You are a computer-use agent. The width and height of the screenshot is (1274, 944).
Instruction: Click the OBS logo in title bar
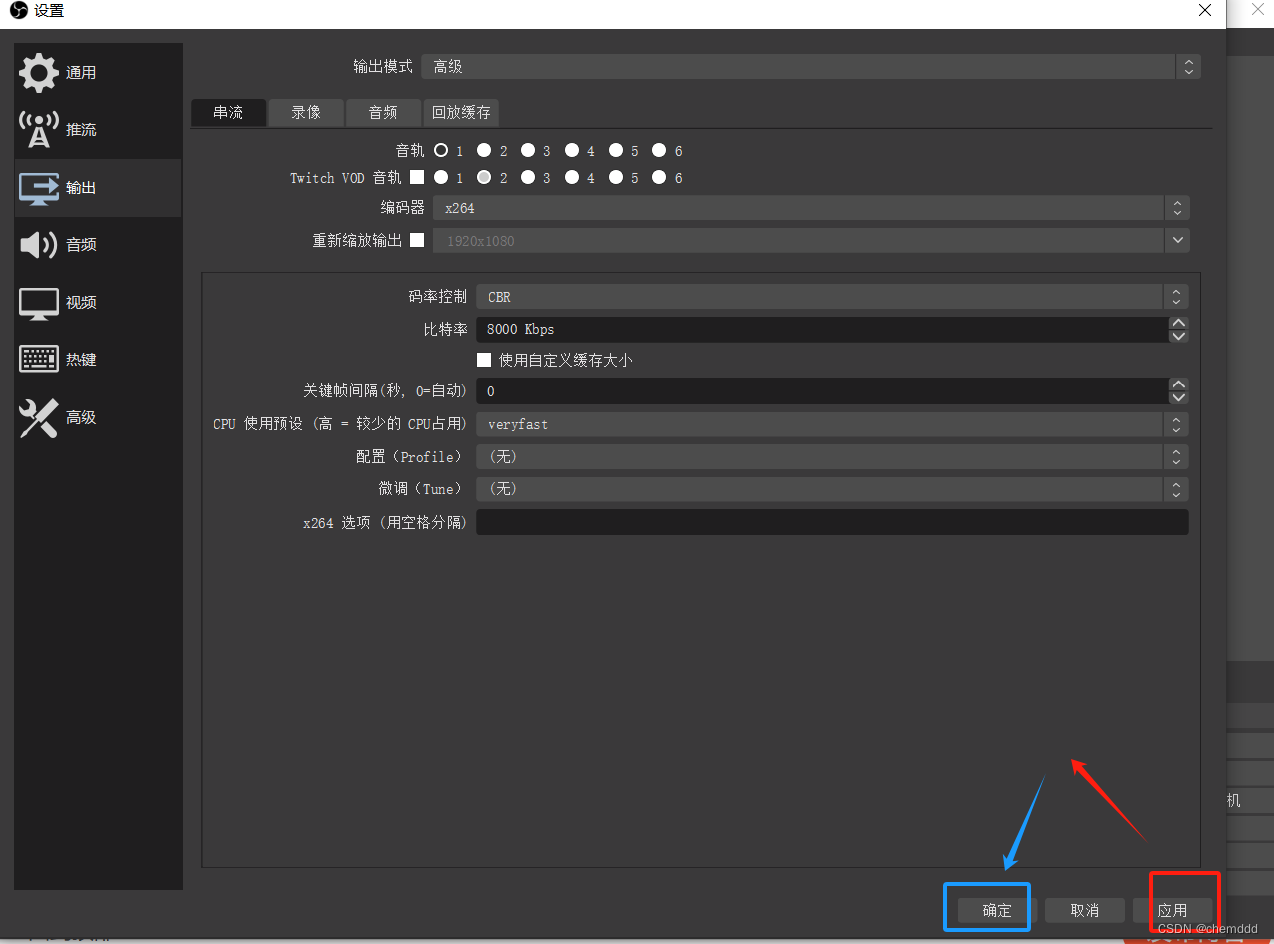[x=18, y=10]
